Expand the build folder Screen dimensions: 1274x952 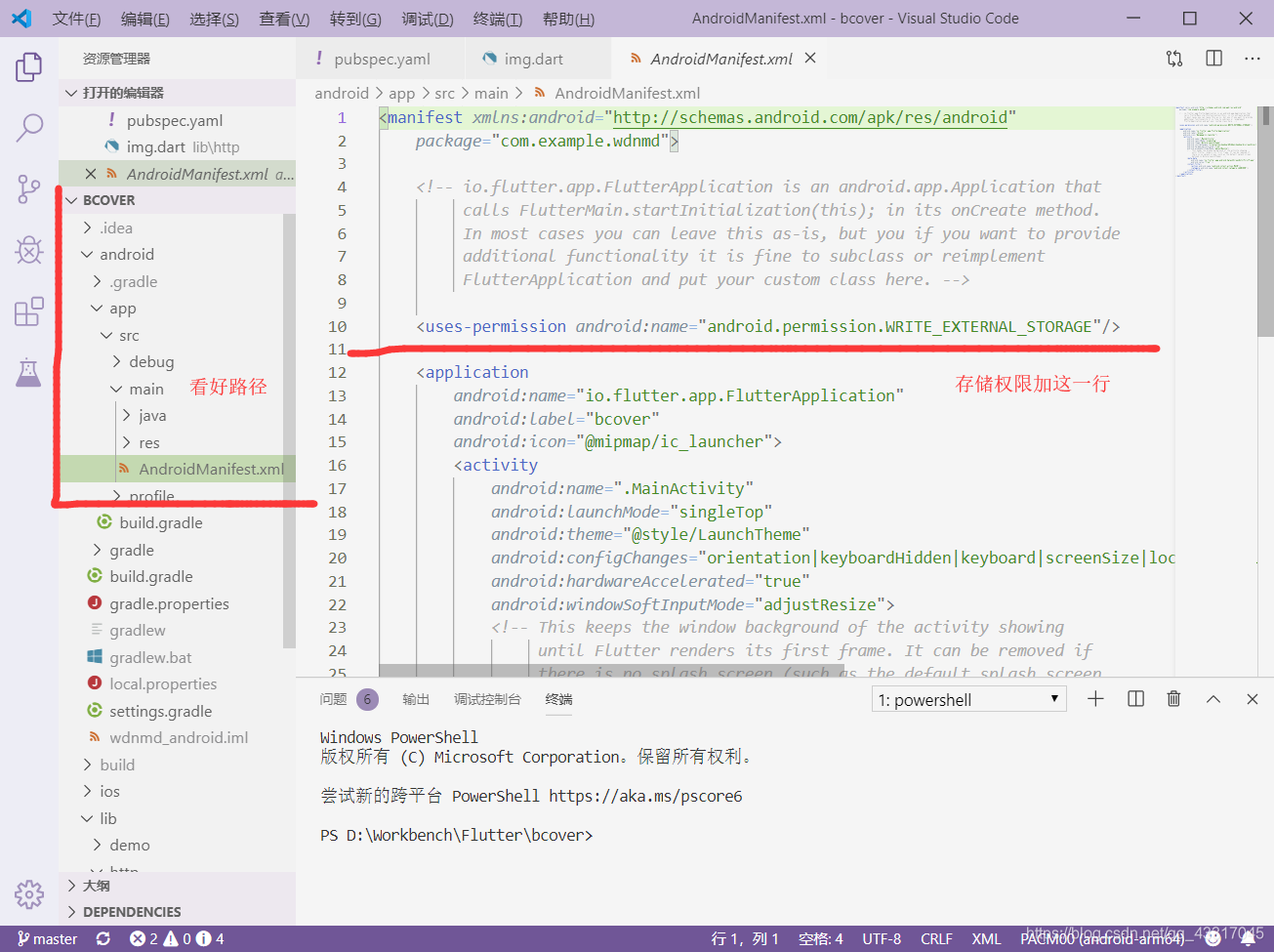click(x=88, y=765)
